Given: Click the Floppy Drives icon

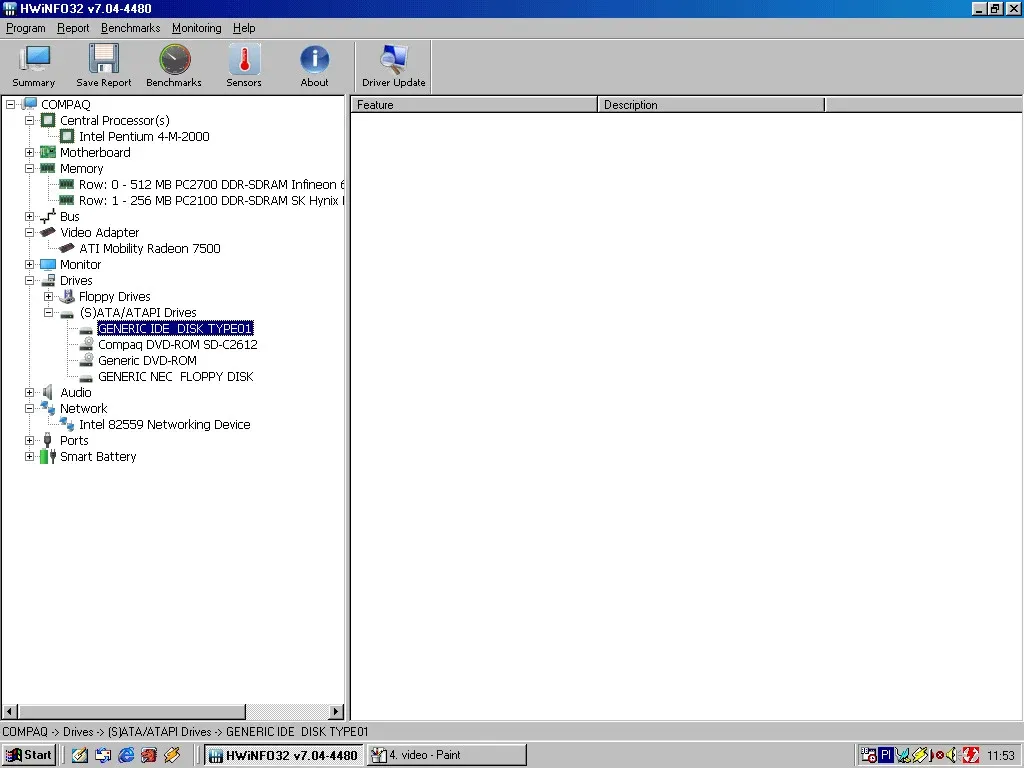Looking at the screenshot, I should tap(67, 296).
